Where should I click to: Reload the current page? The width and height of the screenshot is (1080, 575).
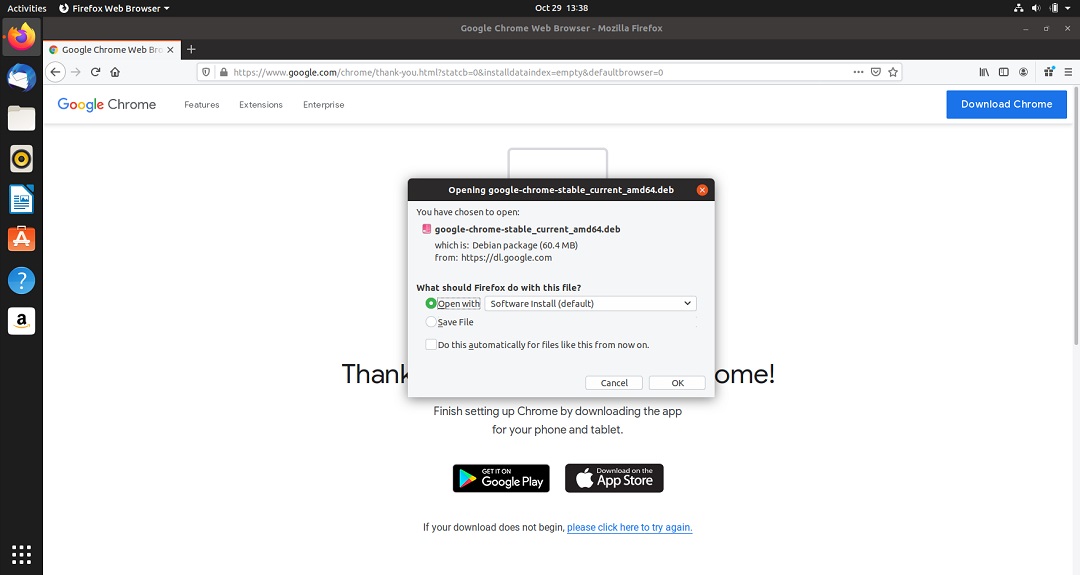[96, 72]
